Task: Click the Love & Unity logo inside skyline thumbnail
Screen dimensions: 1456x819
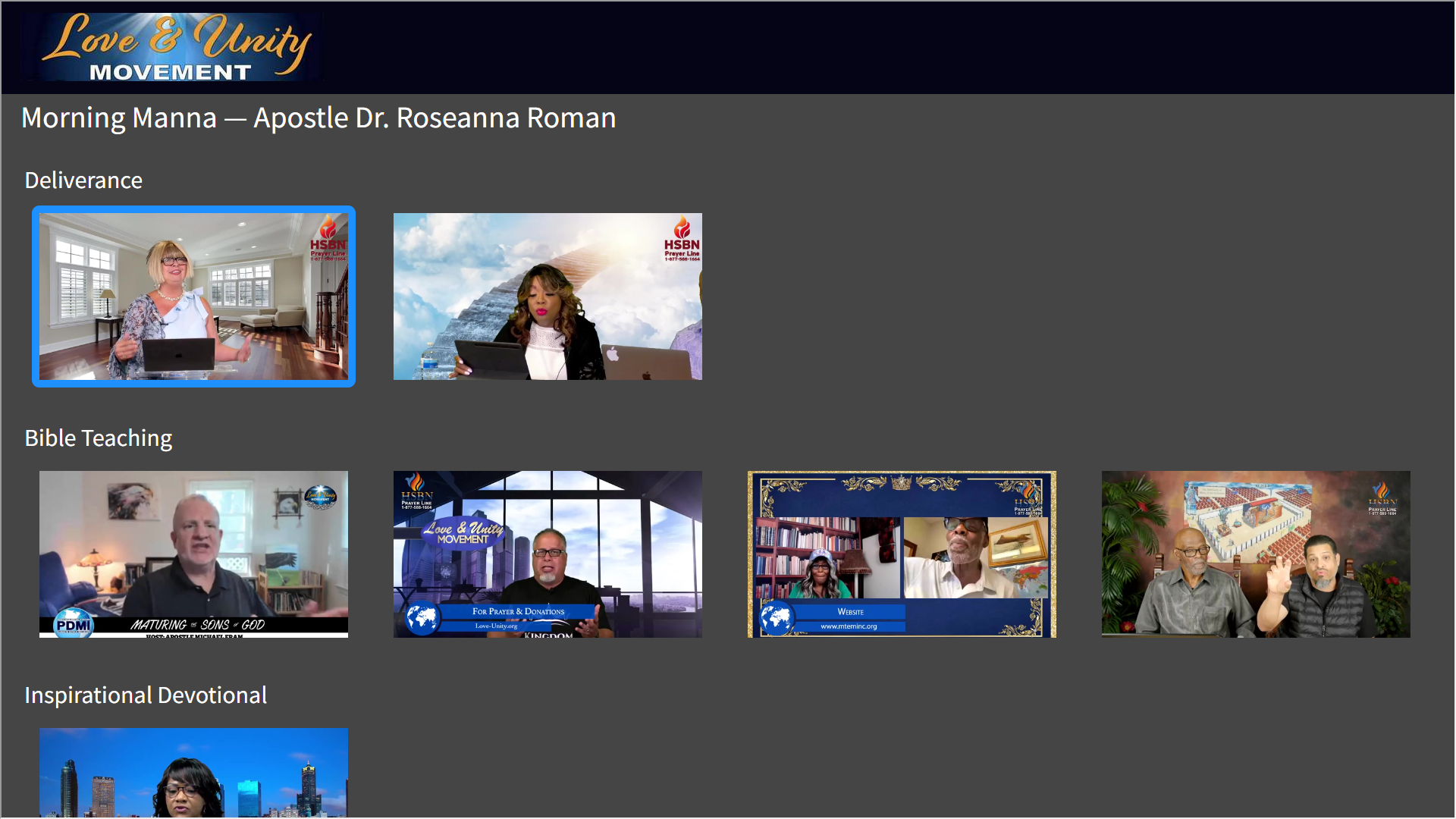Action: [463, 532]
